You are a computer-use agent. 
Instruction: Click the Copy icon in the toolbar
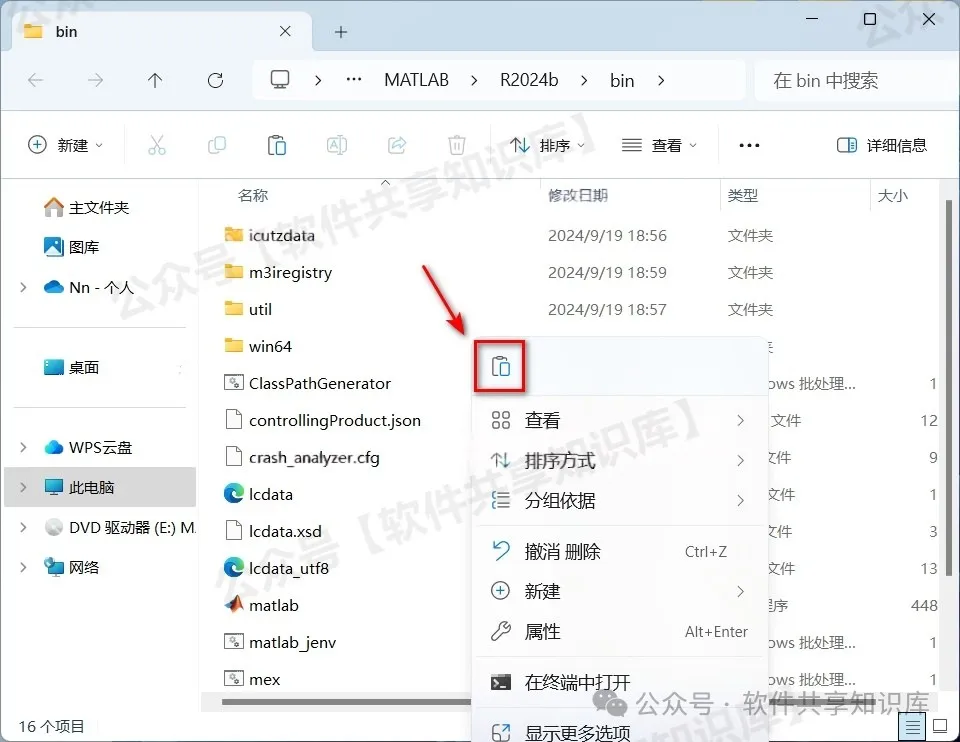tap(217, 145)
